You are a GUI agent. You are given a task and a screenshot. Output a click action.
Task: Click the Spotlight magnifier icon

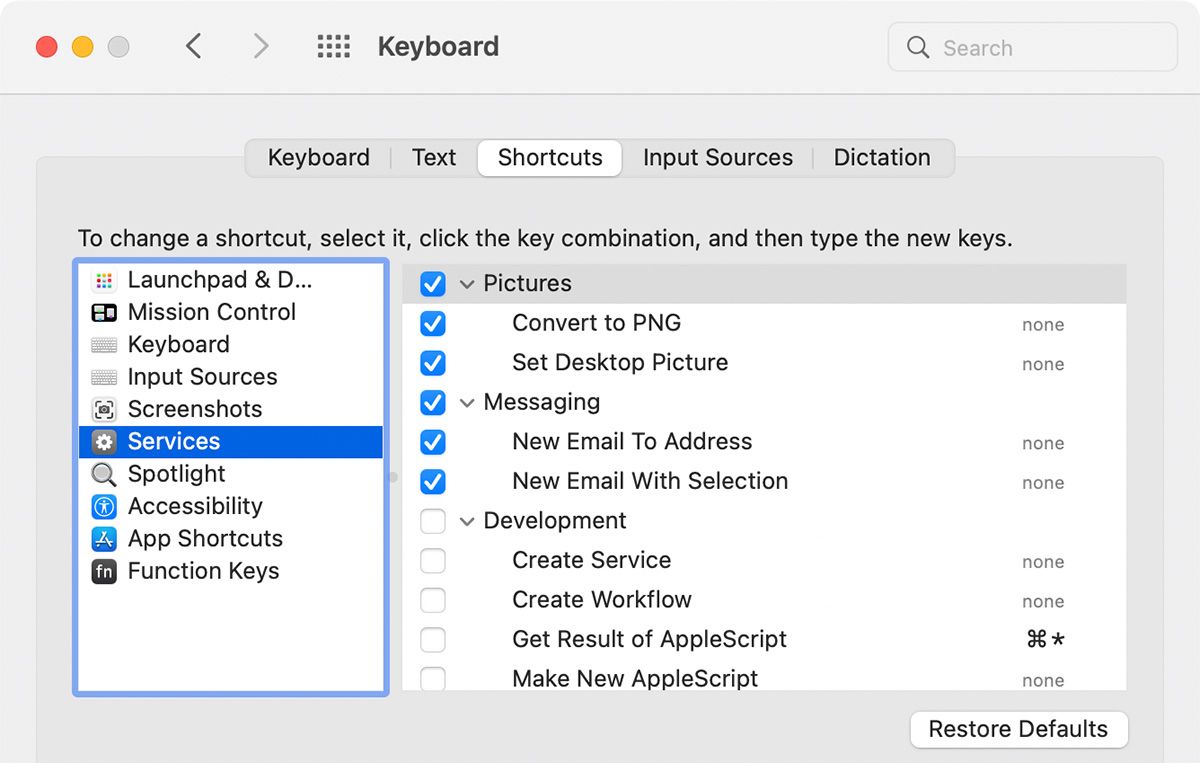104,474
